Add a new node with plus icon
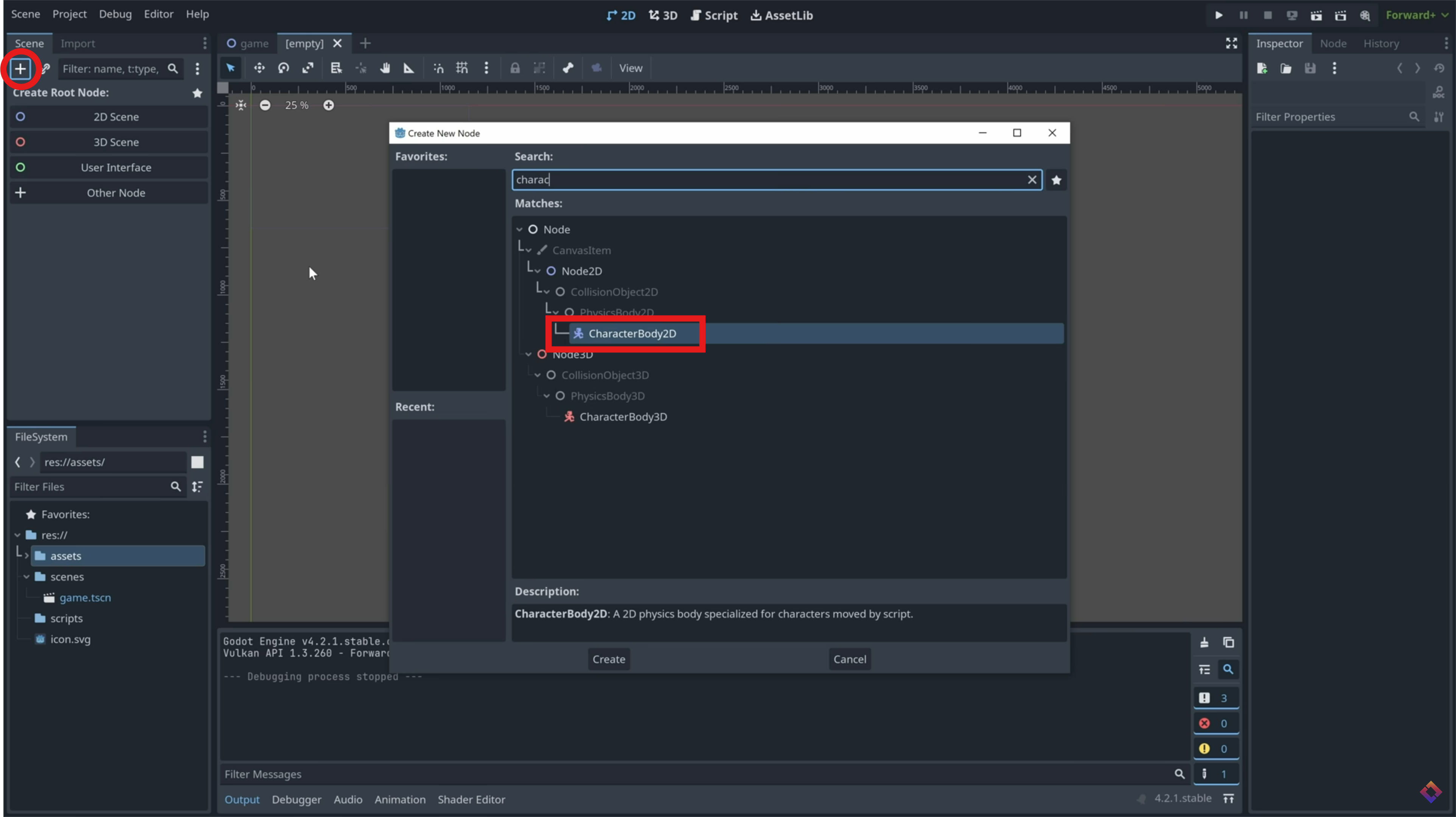 click(20, 69)
